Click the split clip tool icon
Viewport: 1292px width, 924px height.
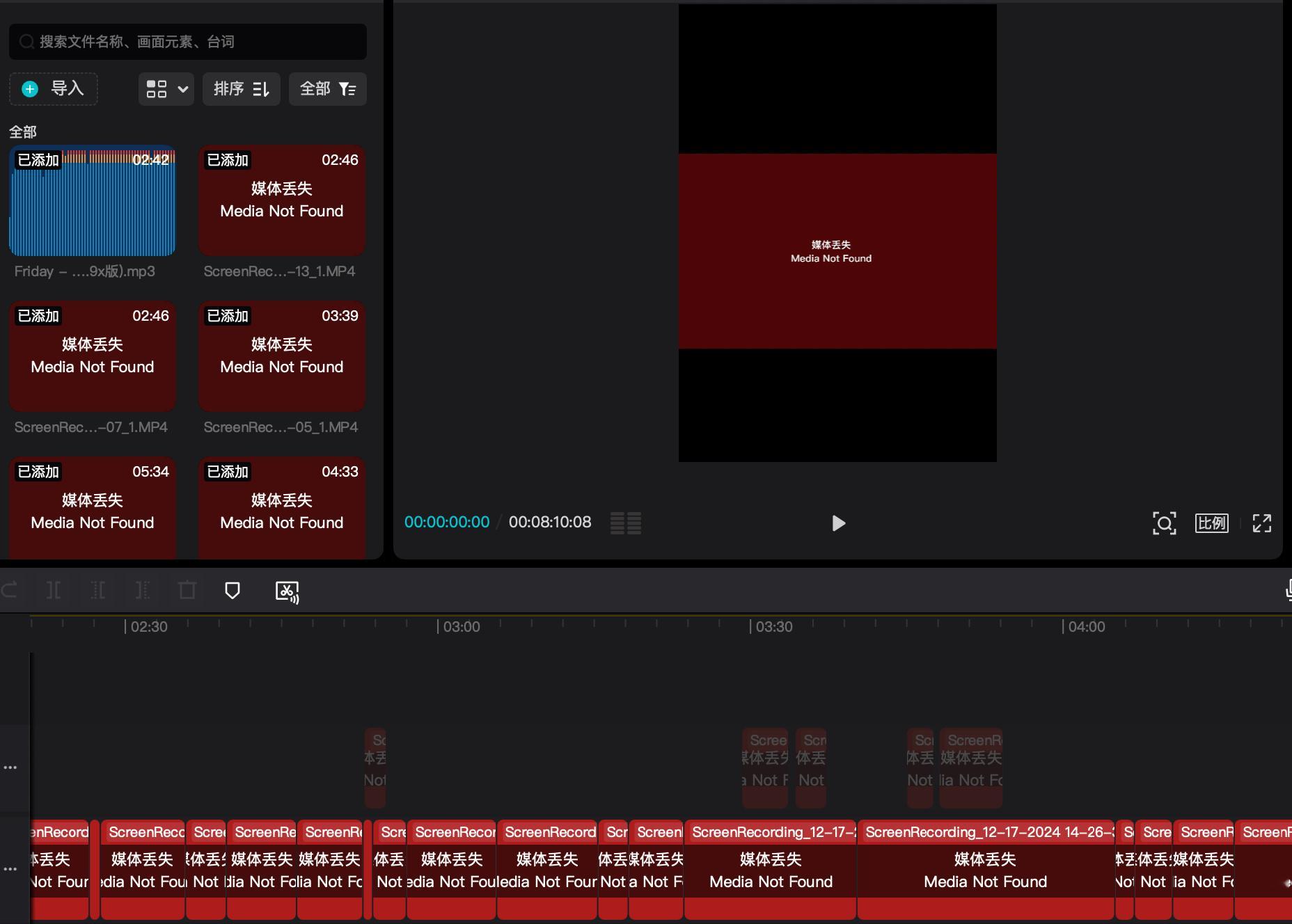[x=54, y=591]
